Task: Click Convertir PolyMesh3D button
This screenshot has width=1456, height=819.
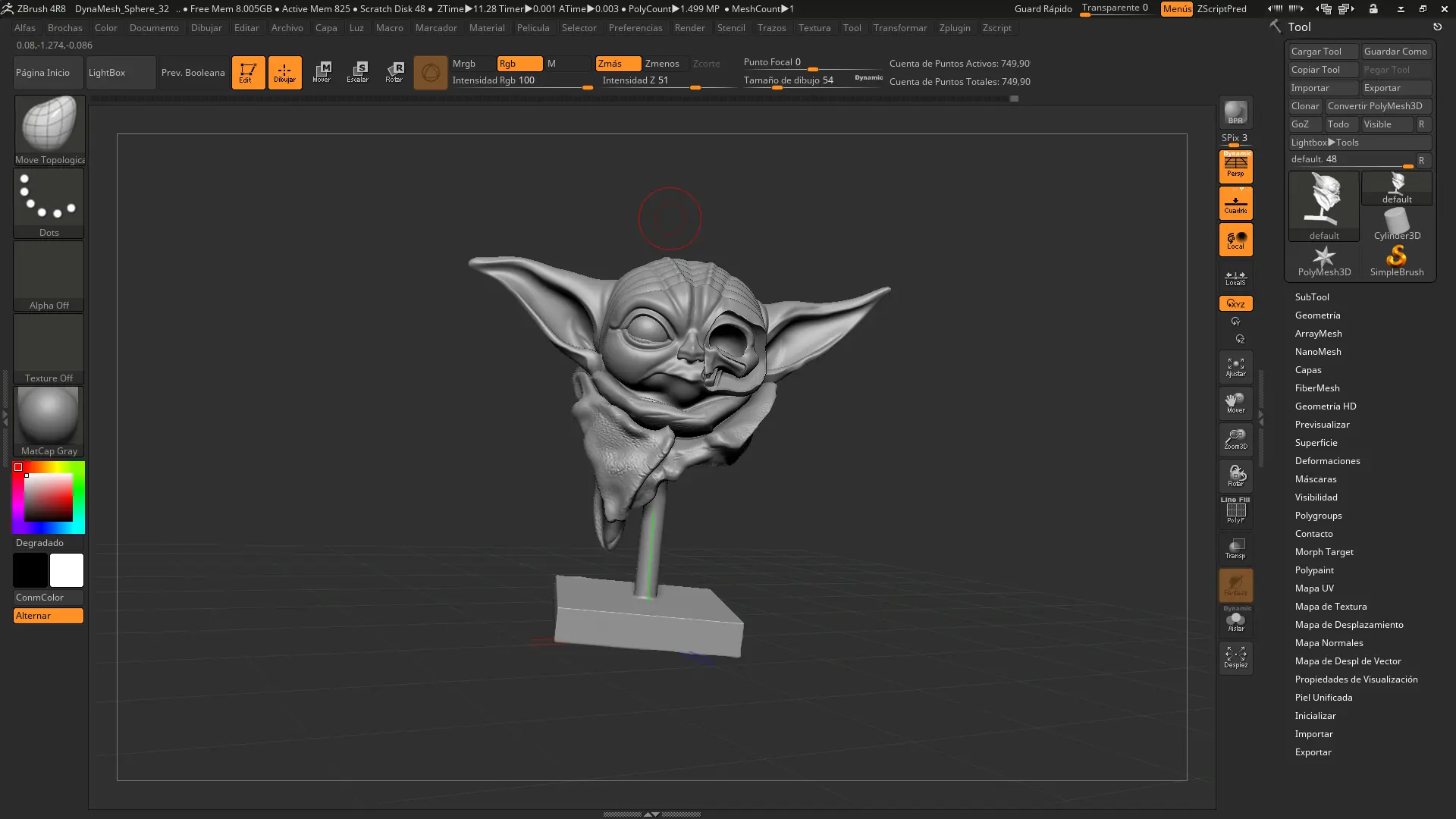Action: tap(1378, 106)
